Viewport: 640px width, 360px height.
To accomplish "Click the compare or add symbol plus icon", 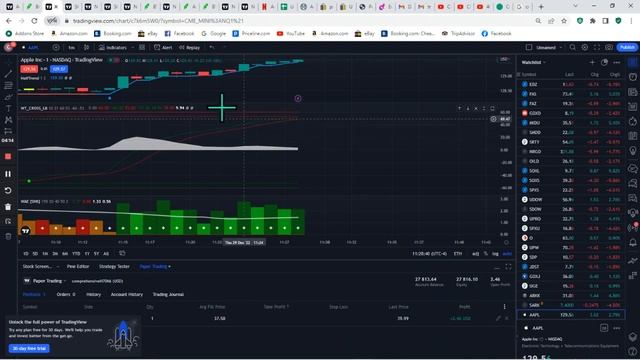I will tap(56, 48).
